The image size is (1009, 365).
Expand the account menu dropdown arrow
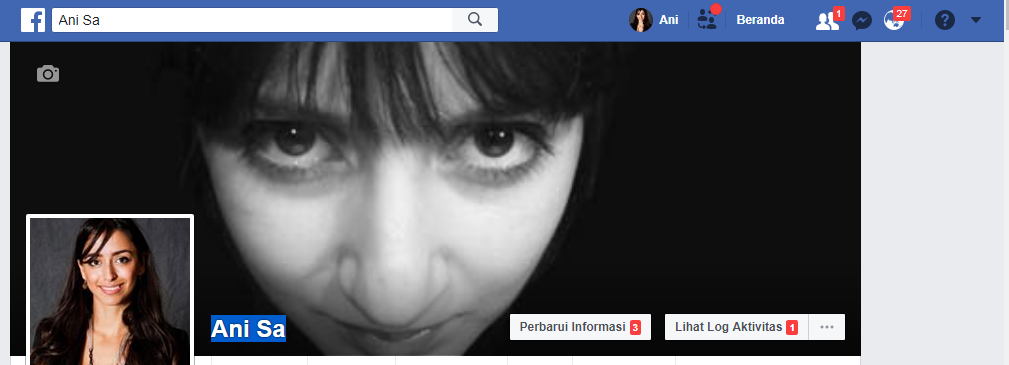976,20
